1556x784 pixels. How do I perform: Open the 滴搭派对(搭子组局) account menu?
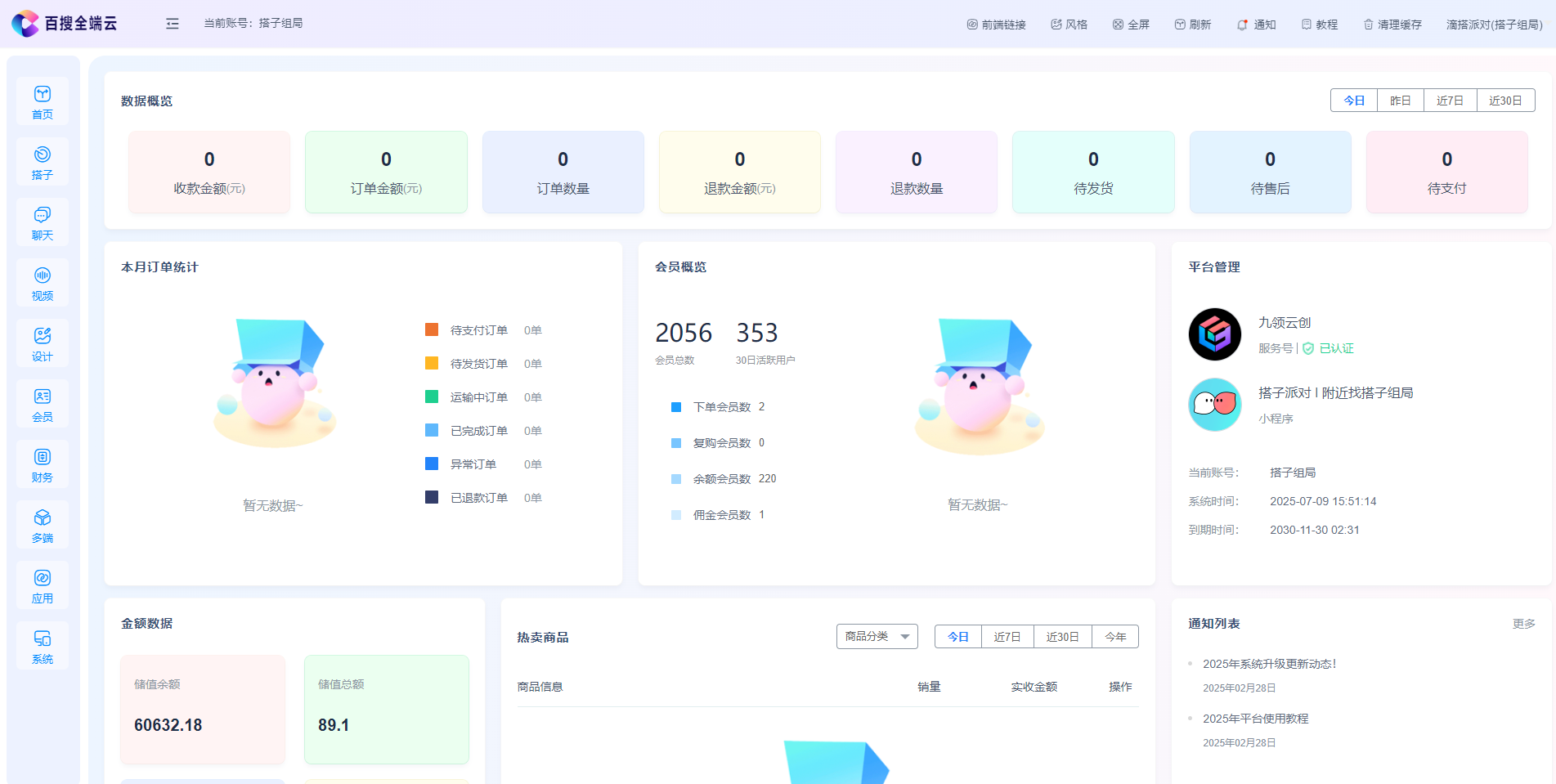pos(1494,25)
